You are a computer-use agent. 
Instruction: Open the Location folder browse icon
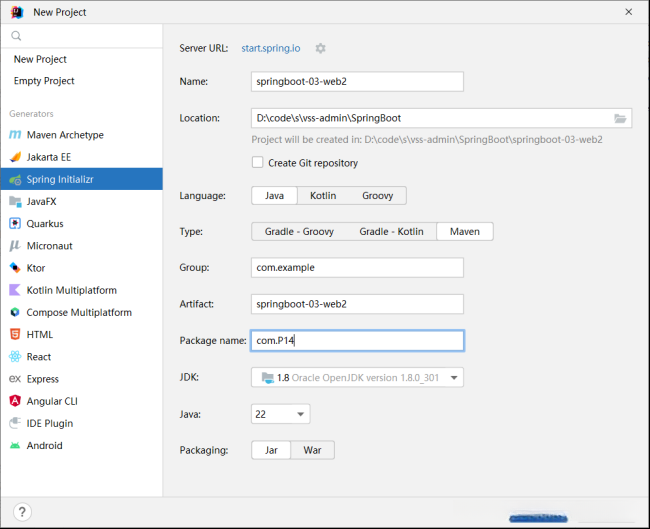coord(620,118)
